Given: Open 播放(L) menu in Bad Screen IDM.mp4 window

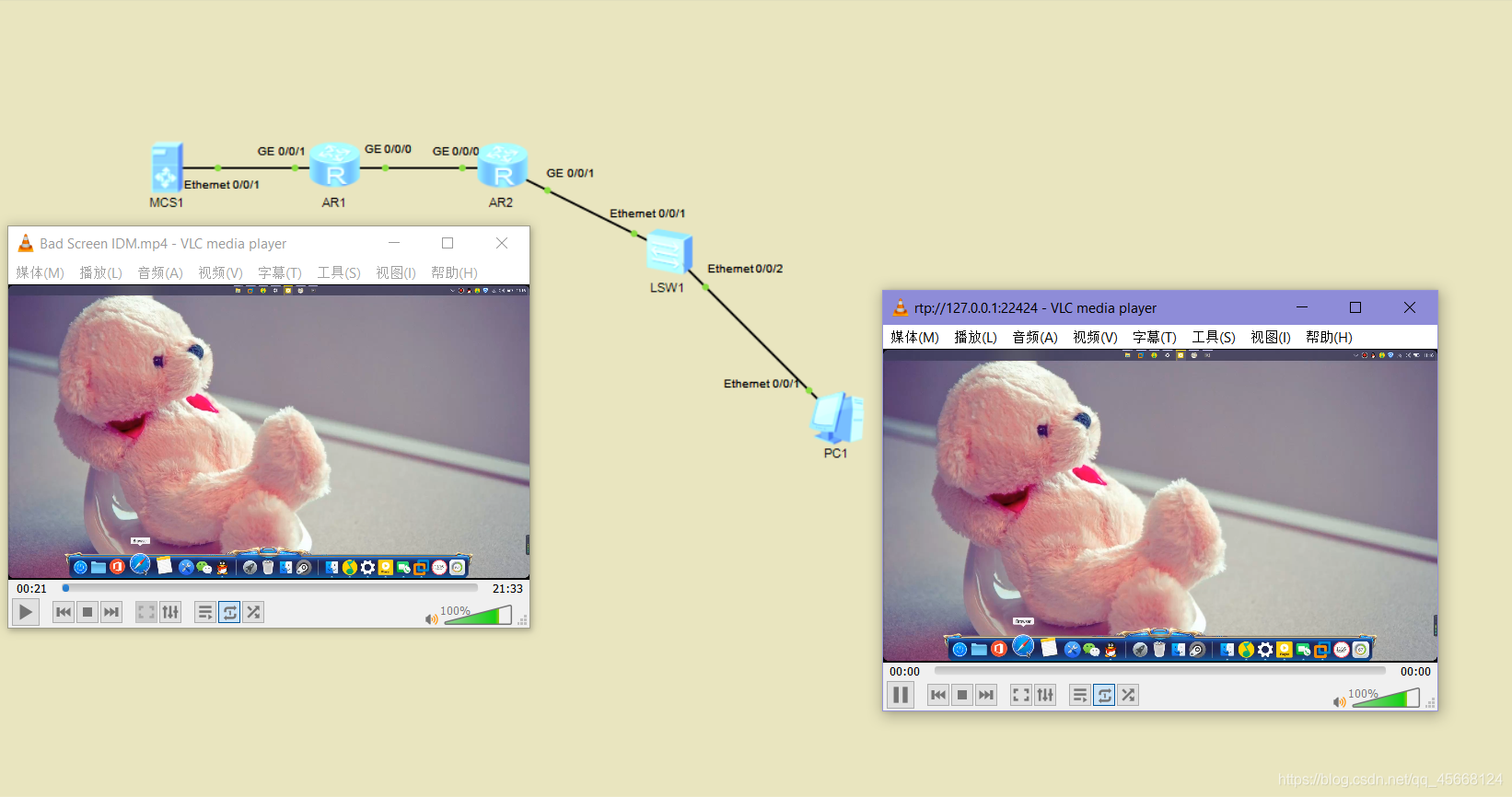Looking at the screenshot, I should click(100, 272).
